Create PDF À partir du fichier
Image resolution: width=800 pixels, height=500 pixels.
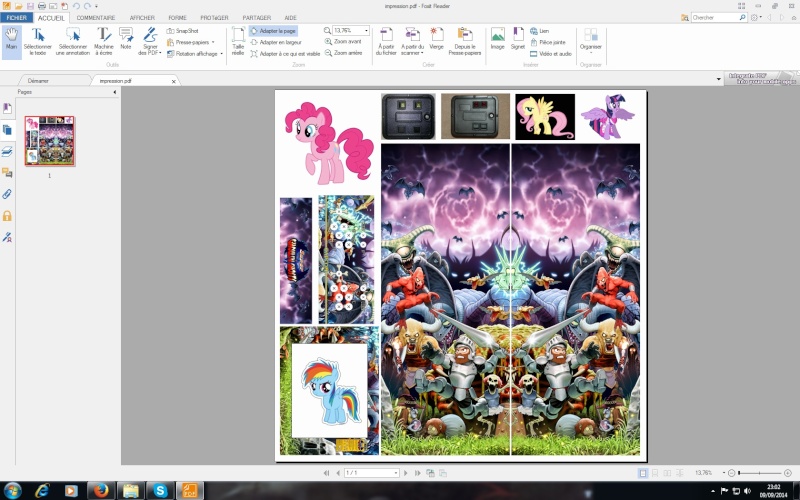click(x=386, y=42)
